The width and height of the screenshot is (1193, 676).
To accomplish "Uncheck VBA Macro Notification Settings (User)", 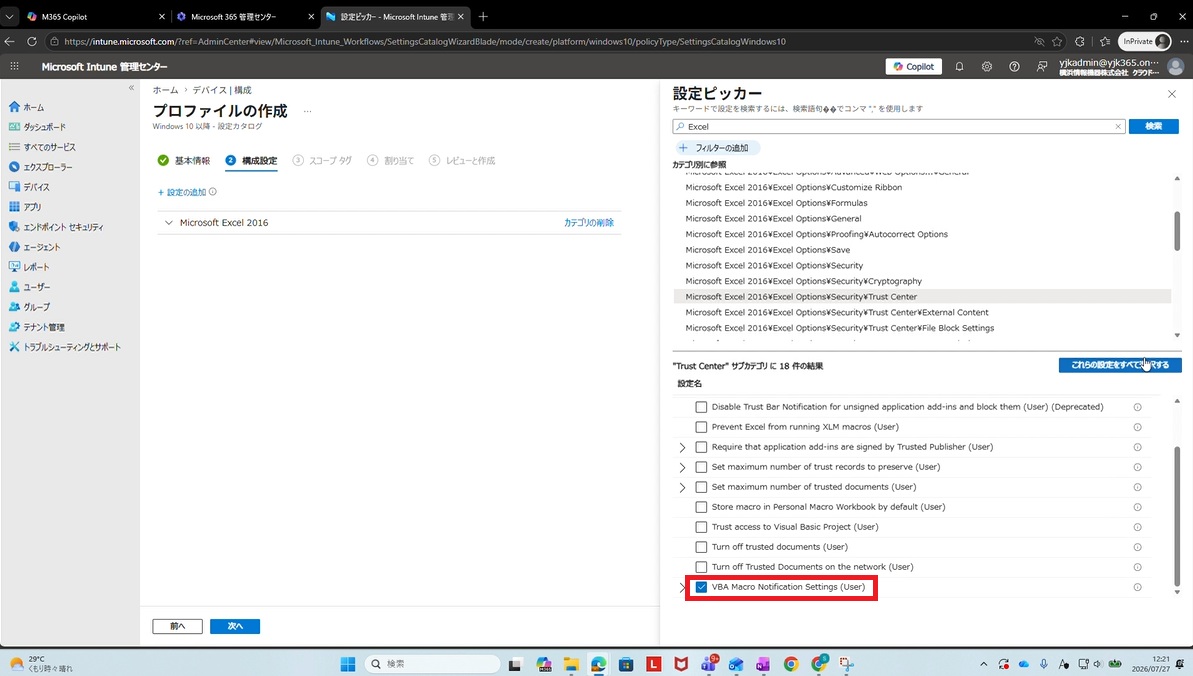I will click(701, 587).
